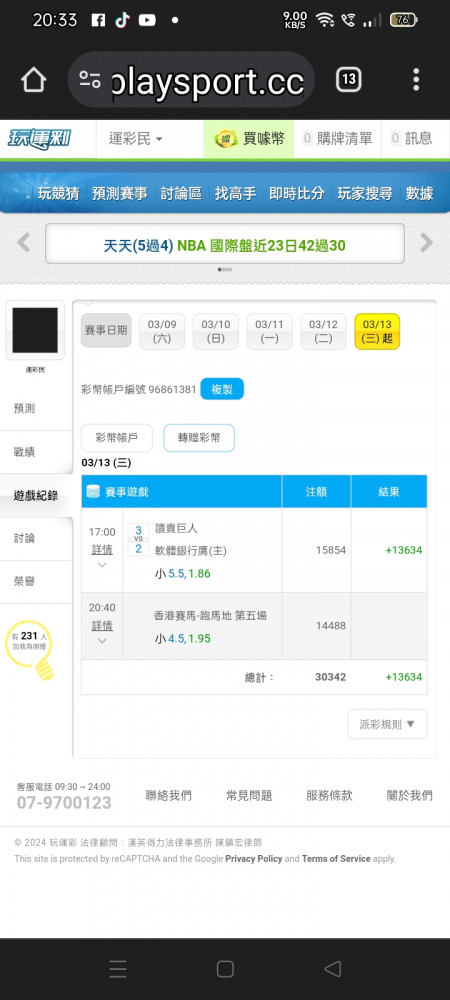Screen dimensions: 450x1000
Task: Go to 玩競猜 section
Action: point(58,193)
